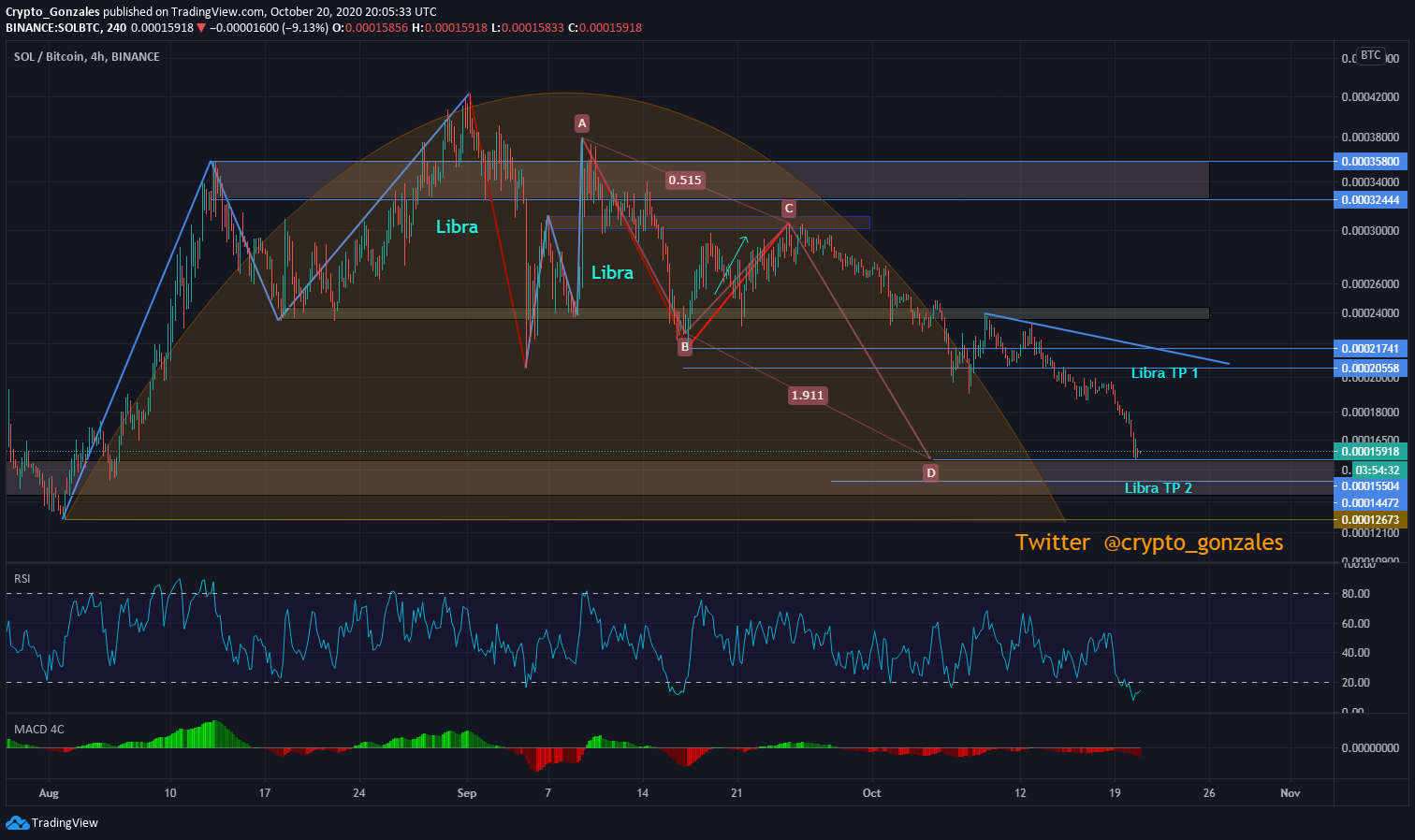Select the pattern point label A

582,123
